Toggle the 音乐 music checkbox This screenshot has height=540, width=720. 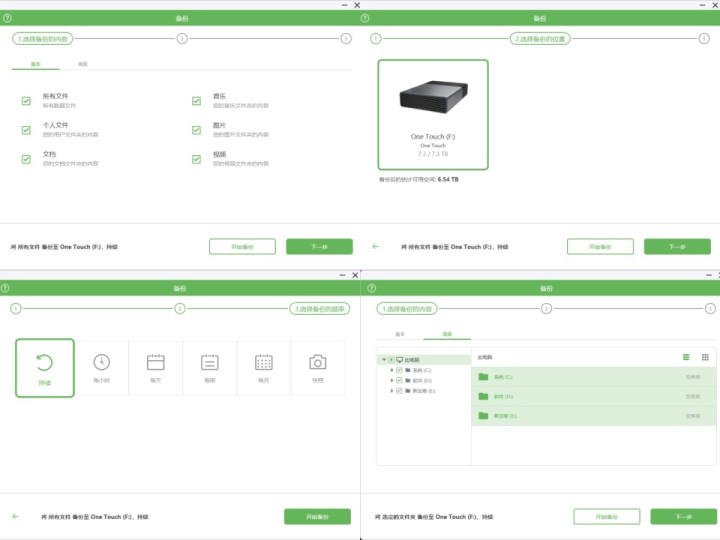pyautogui.click(x=197, y=101)
